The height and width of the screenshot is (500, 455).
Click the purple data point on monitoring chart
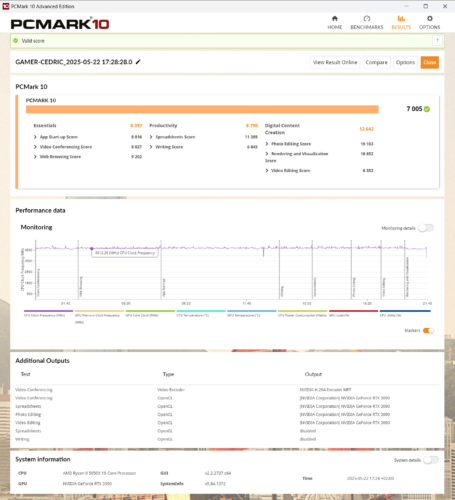(92, 249)
